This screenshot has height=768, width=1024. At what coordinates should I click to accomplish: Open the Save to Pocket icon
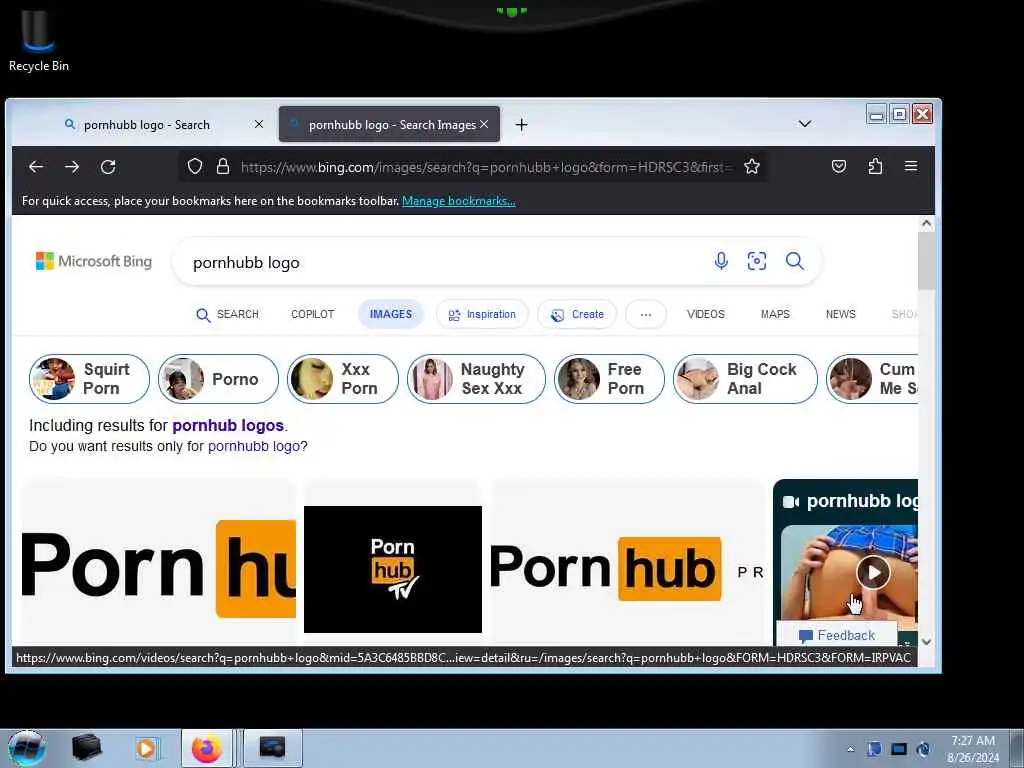839,167
